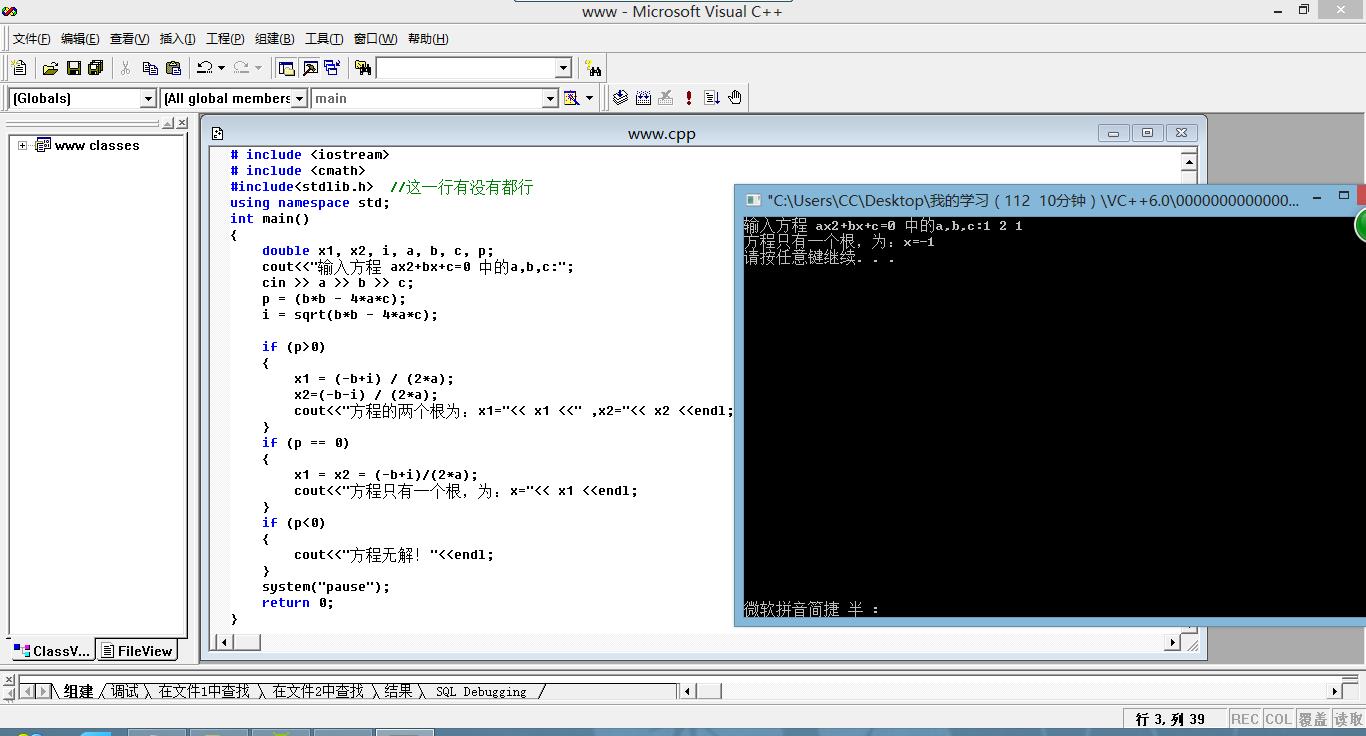The image size is (1366, 736).
Task: Click the Undo arrow icon
Action: [204, 68]
